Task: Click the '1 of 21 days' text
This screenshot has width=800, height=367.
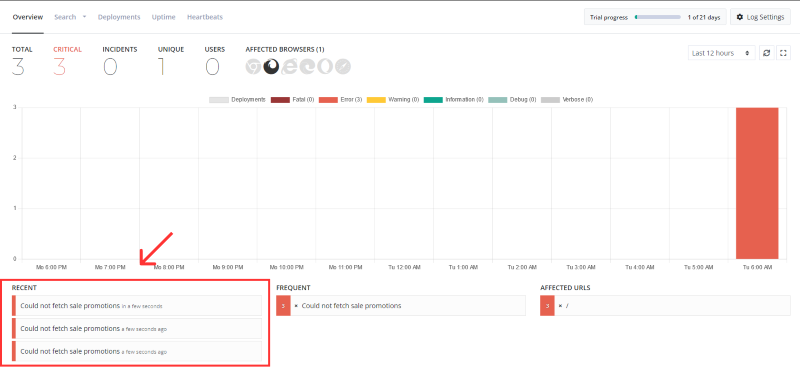Action: (704, 17)
